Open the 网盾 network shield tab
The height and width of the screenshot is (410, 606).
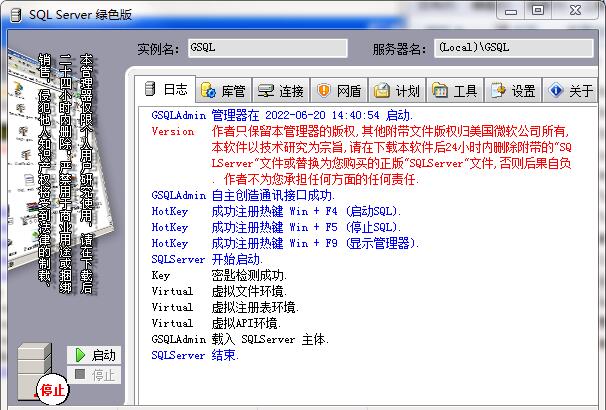coord(339,91)
